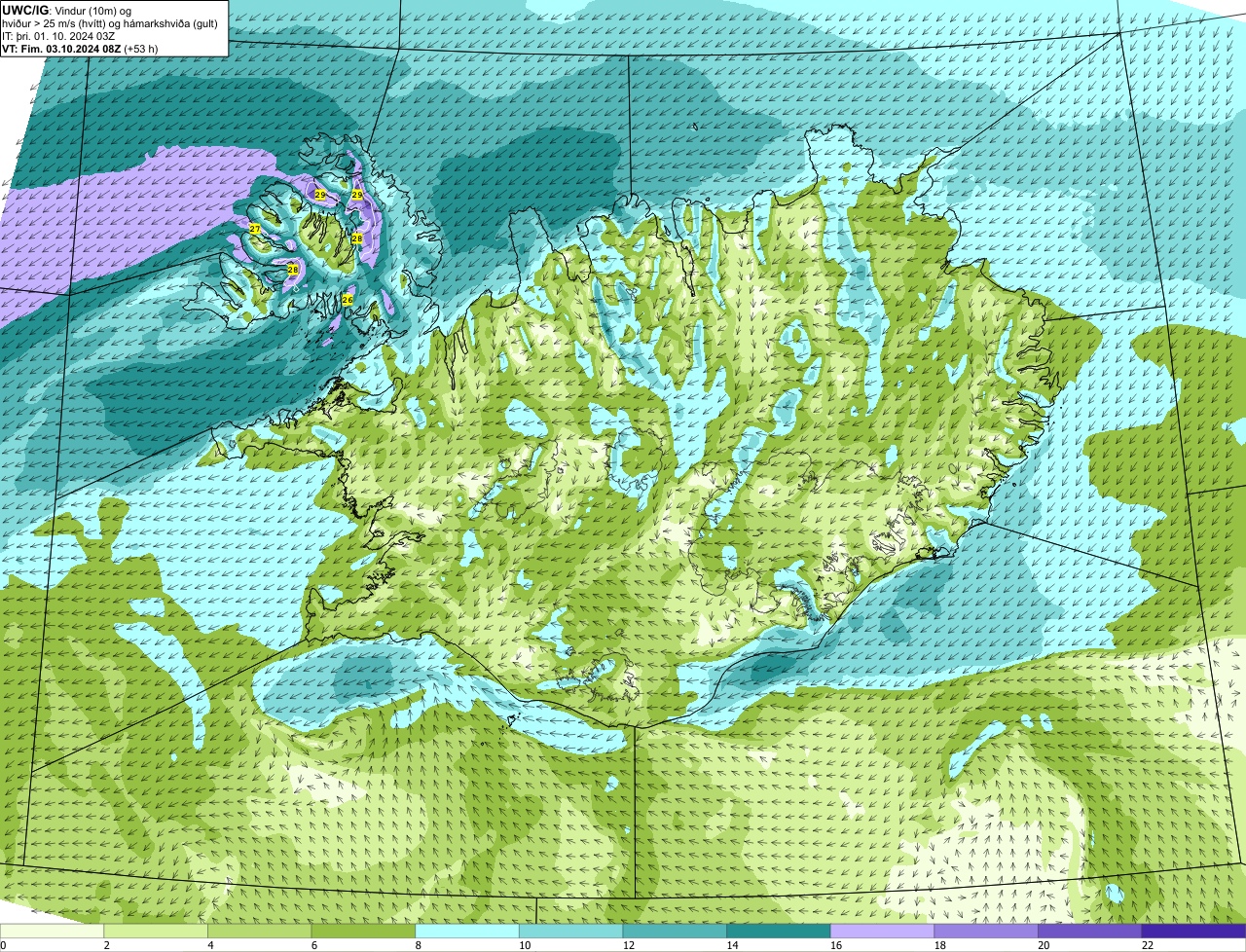
Task: Pick the 4–6 light green legend swatch
Action: coord(260,931)
